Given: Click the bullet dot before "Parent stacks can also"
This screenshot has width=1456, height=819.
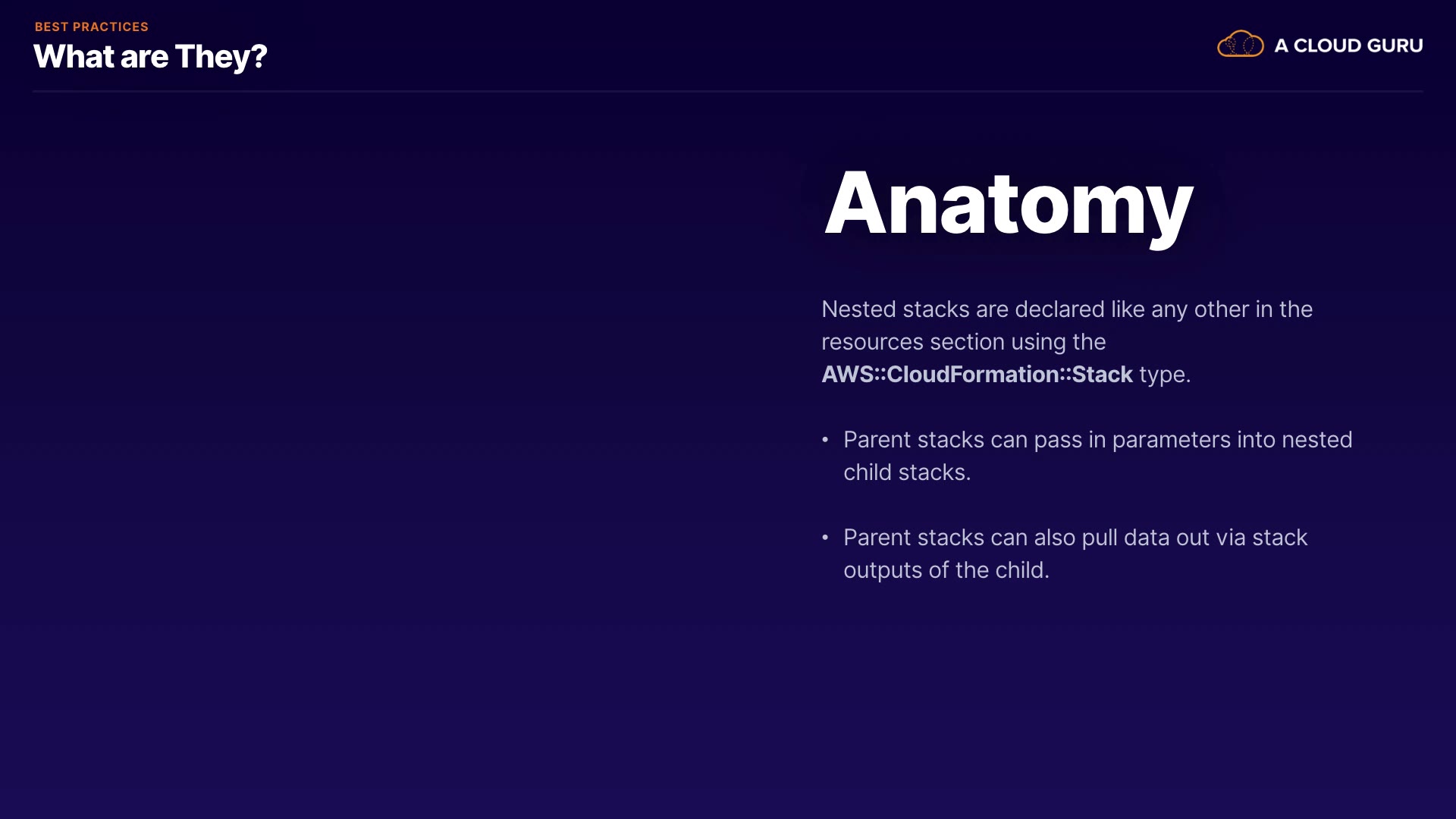Looking at the screenshot, I should (x=825, y=538).
